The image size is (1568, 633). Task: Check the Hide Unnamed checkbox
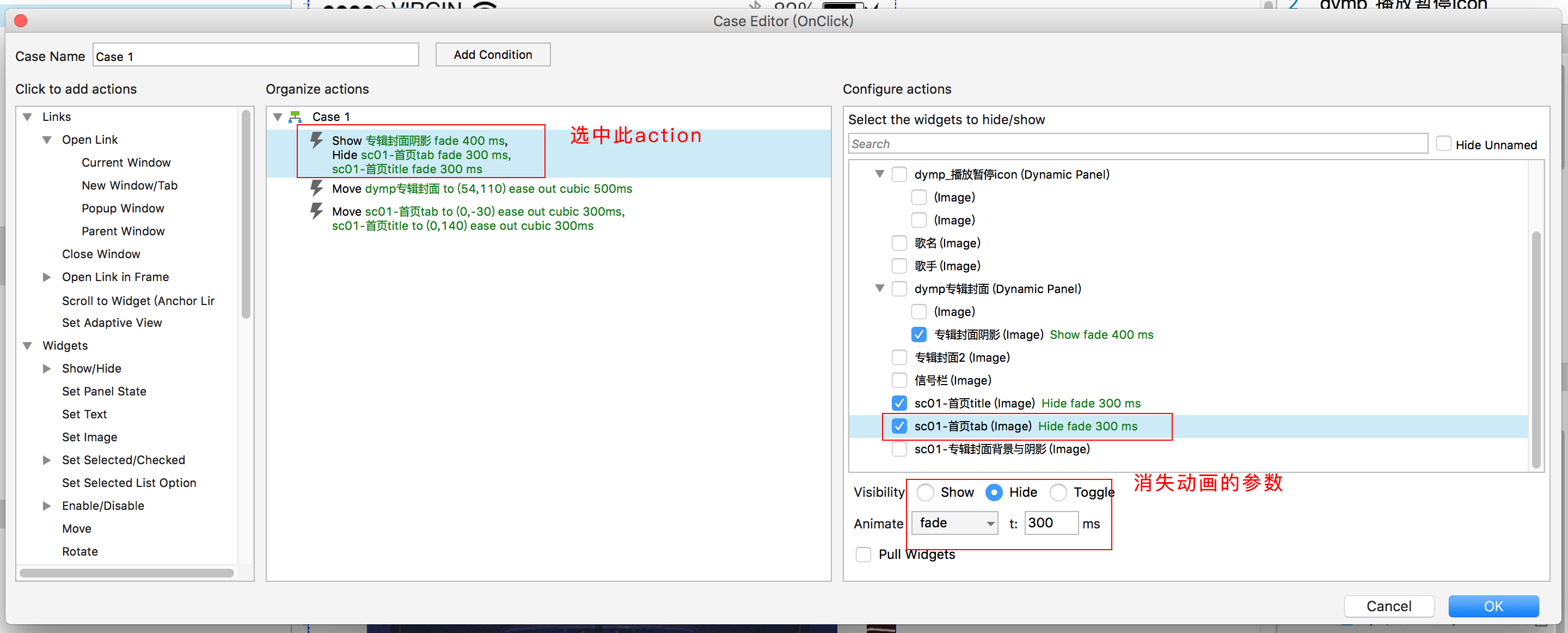point(1443,144)
